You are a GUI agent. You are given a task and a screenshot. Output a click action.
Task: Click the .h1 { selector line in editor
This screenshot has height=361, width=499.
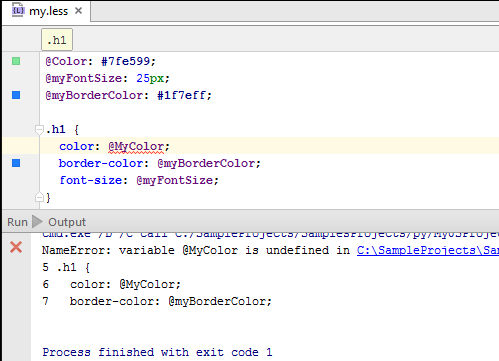[62, 129]
